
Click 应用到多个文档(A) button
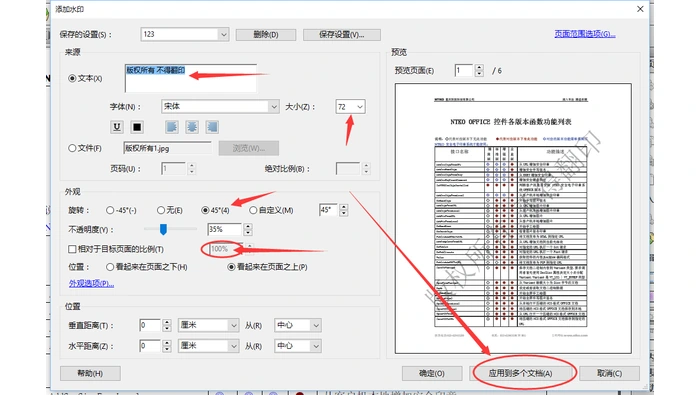coord(521,373)
